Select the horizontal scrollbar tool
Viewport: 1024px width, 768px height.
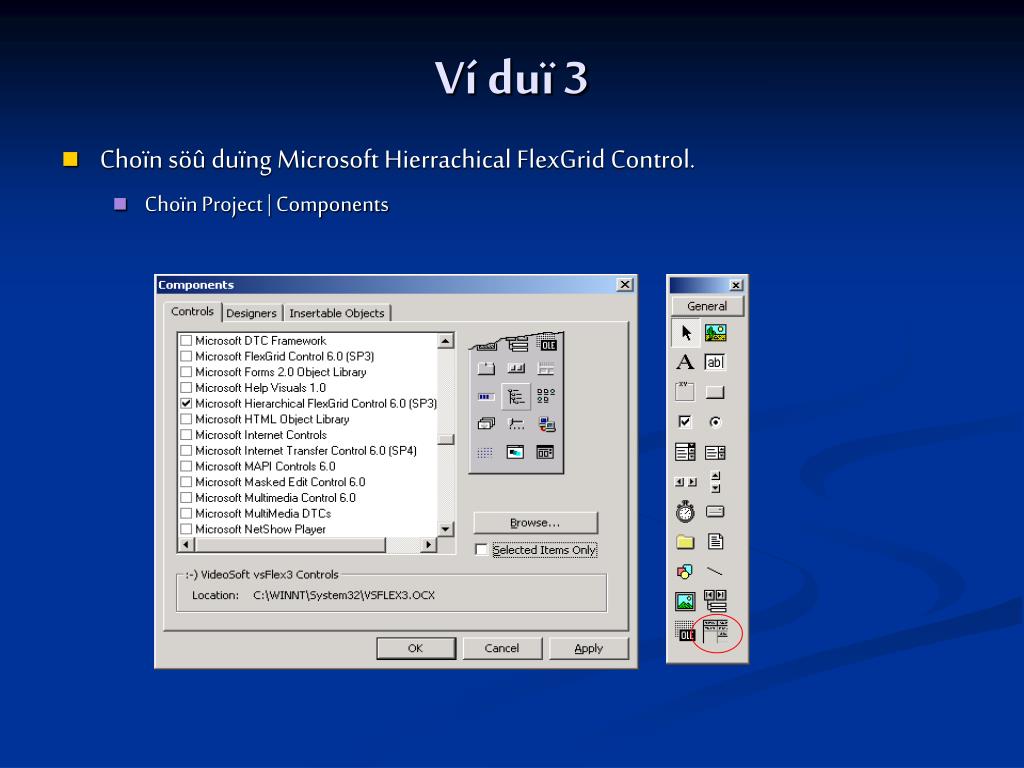coord(685,482)
